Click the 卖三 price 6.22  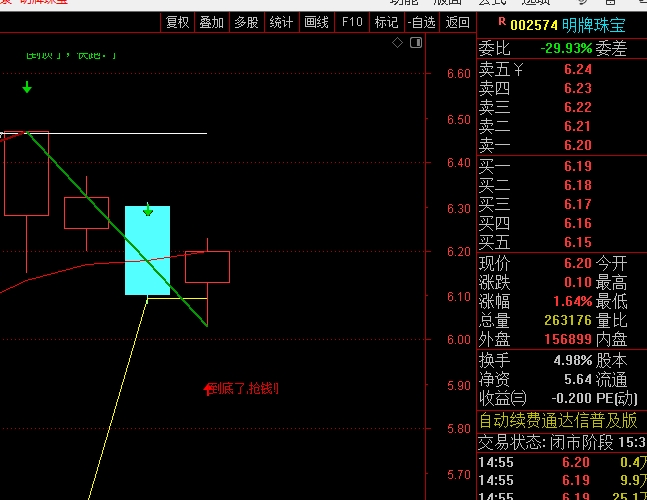(578, 107)
